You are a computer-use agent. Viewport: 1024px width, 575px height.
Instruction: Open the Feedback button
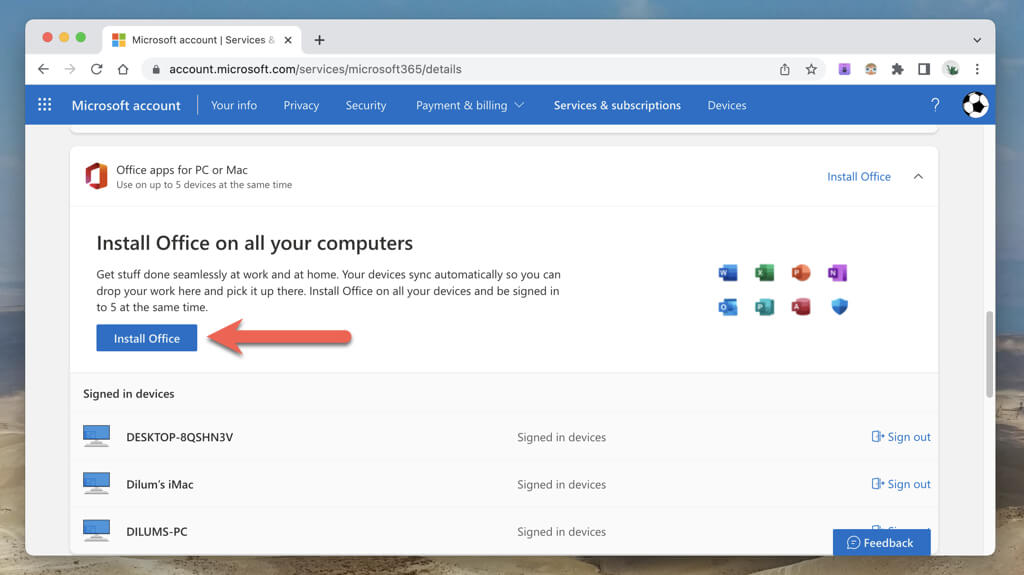pyautogui.click(x=881, y=542)
